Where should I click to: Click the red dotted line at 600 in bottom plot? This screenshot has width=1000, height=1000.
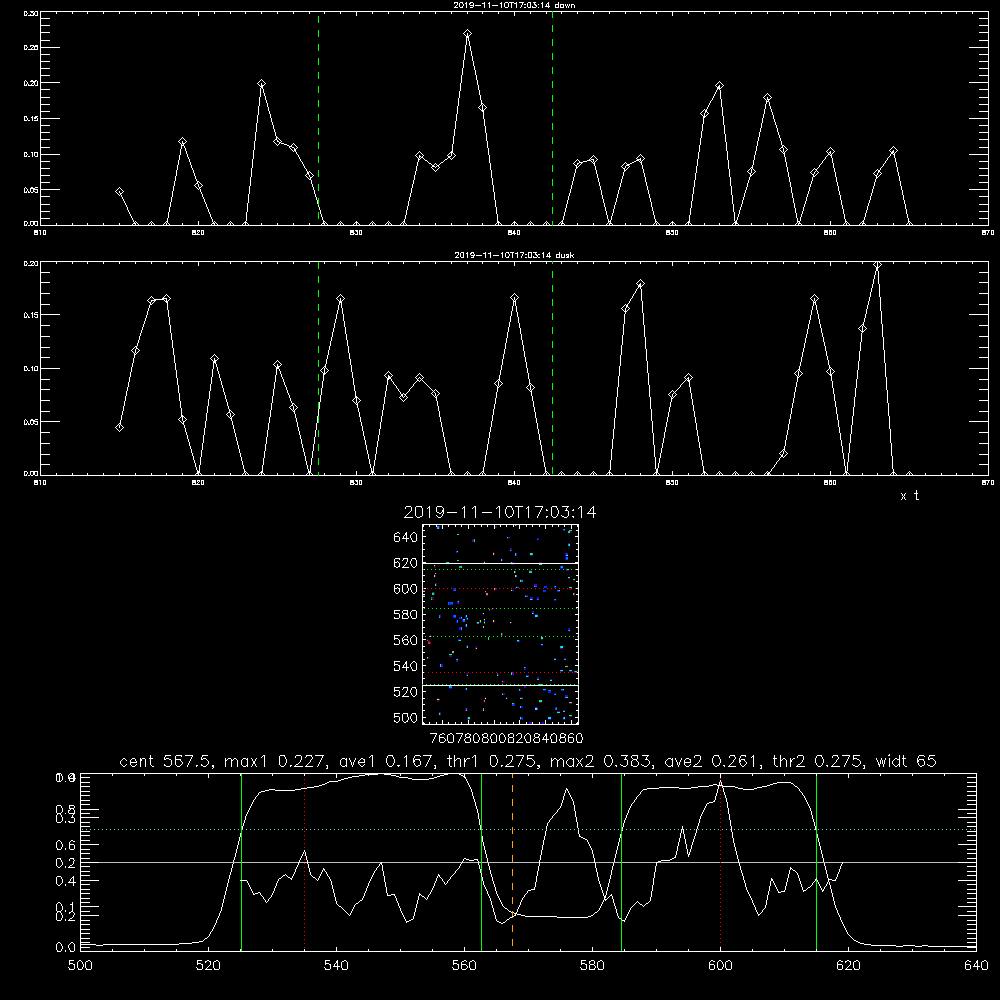[x=720, y=861]
